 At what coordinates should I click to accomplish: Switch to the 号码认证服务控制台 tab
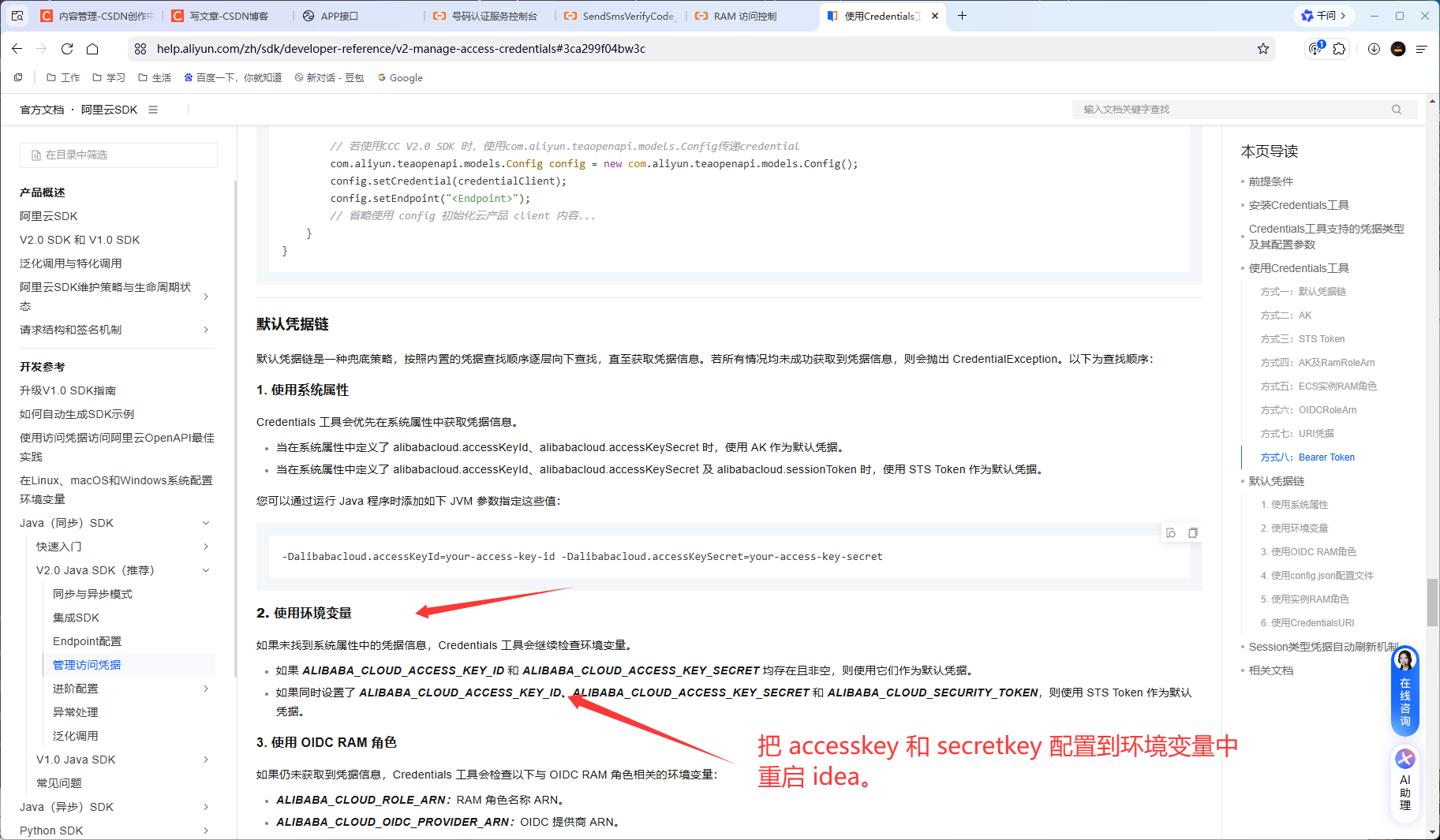click(x=490, y=16)
